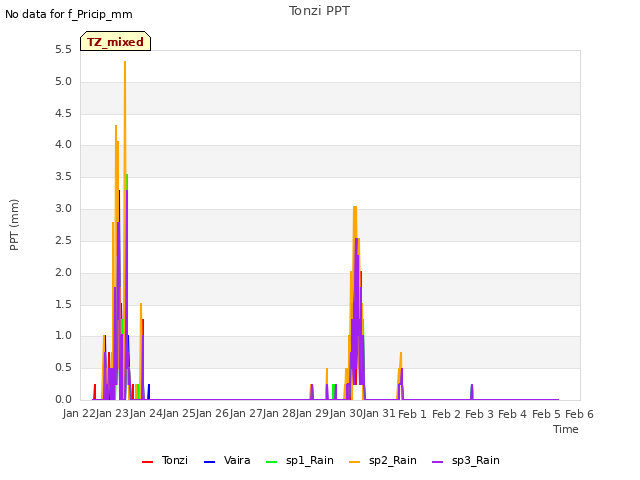Click the 4.5 y-axis tick label
This screenshot has width=640, height=480.
tap(63, 113)
